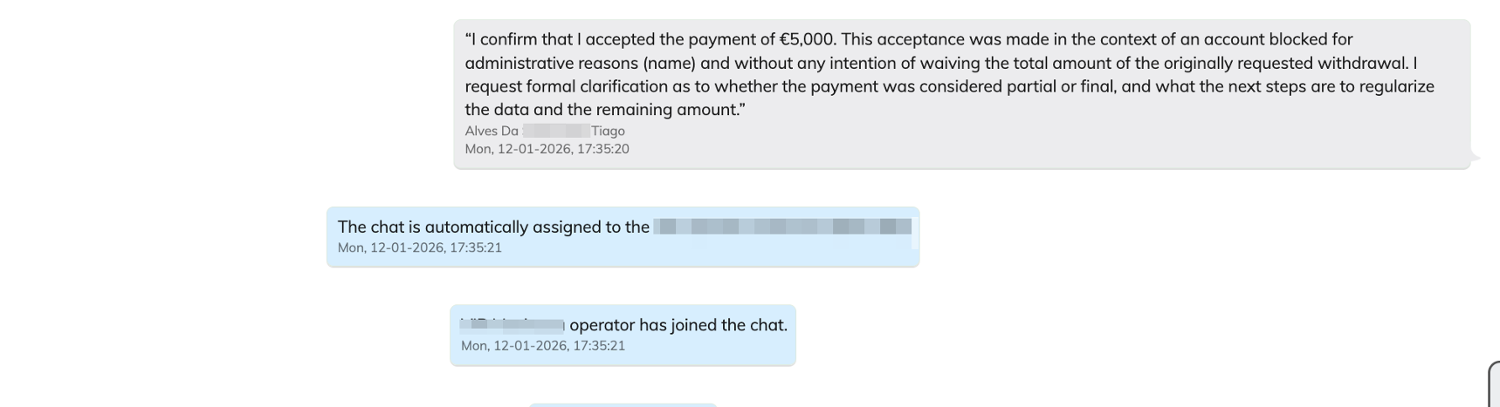Click the "chat is automatically assigned" system message
The width and height of the screenshot is (1500, 407).
pos(494,227)
